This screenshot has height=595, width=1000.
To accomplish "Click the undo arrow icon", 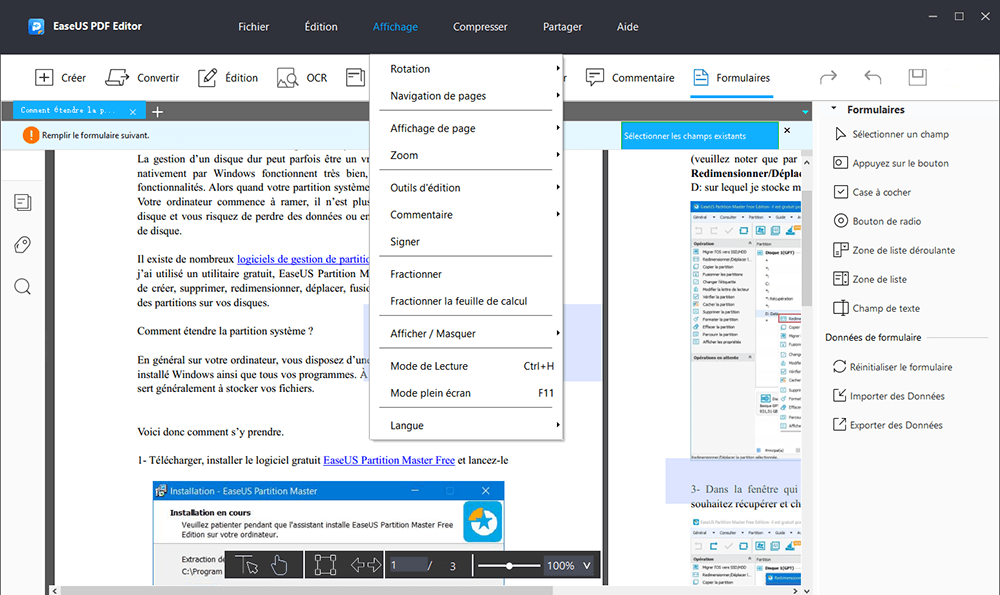I will point(872,77).
